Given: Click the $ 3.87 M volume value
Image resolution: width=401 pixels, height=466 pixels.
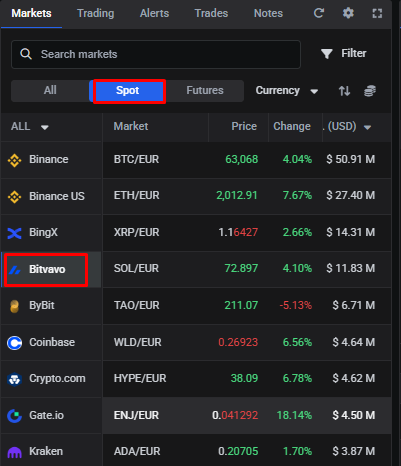Looking at the screenshot, I should (354, 451).
